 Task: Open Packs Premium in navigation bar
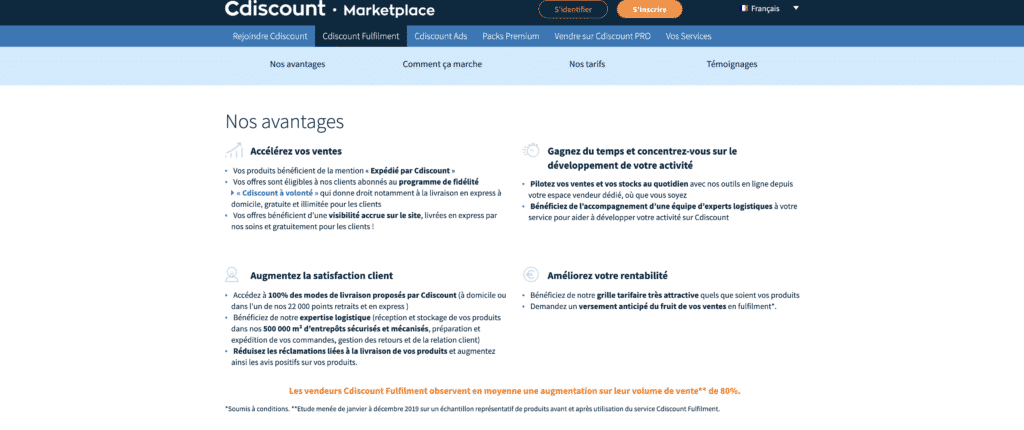tap(510, 36)
